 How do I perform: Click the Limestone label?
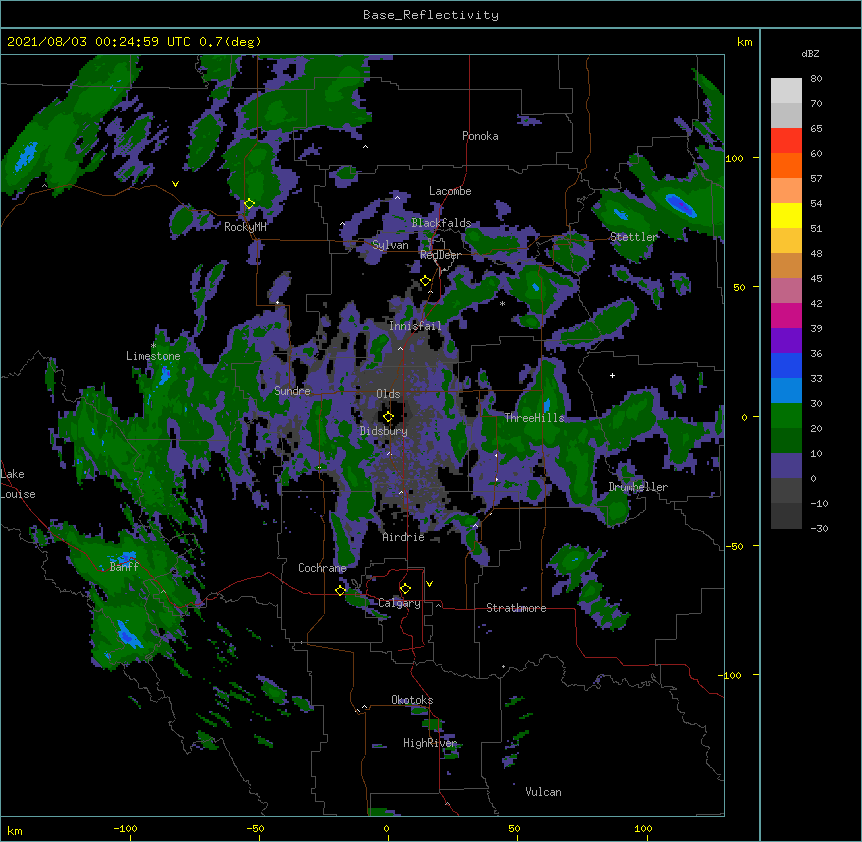(153, 356)
